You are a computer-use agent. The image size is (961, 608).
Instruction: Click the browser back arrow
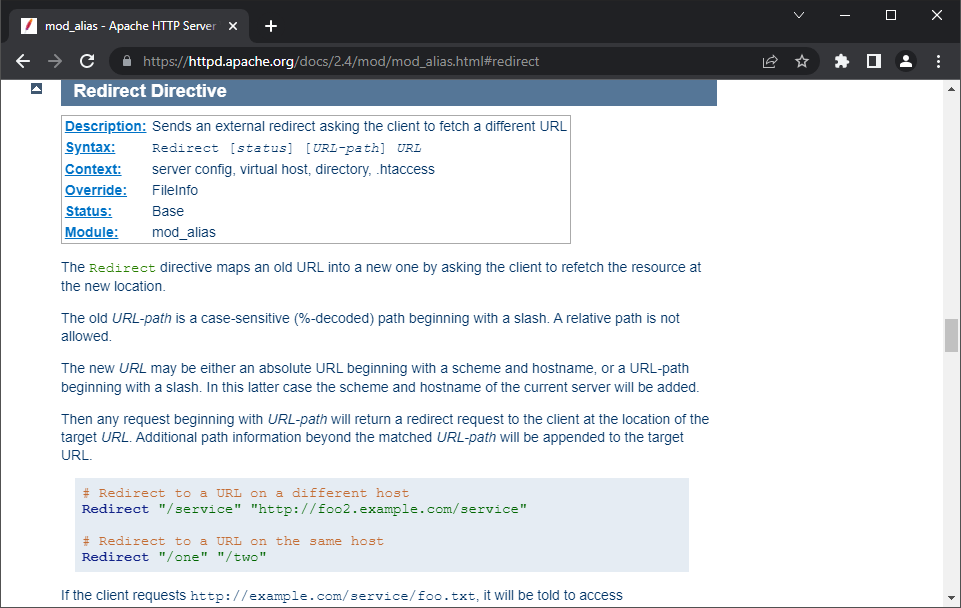point(23,61)
